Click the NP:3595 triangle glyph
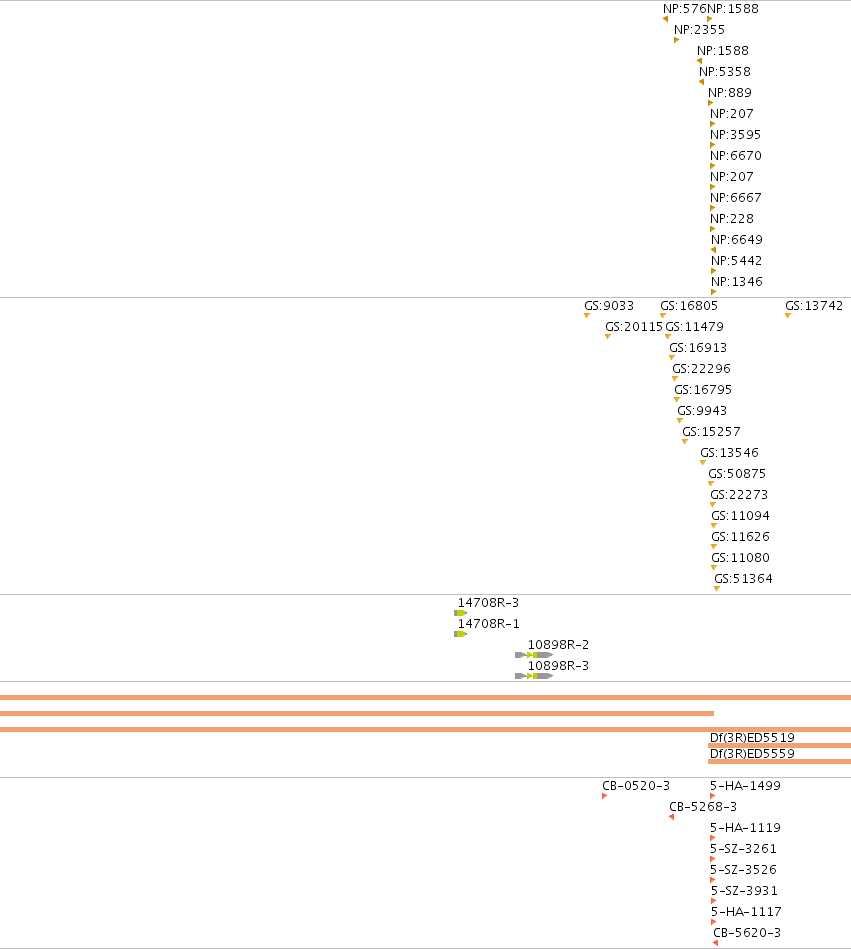The height and width of the screenshot is (949, 851). [712, 145]
